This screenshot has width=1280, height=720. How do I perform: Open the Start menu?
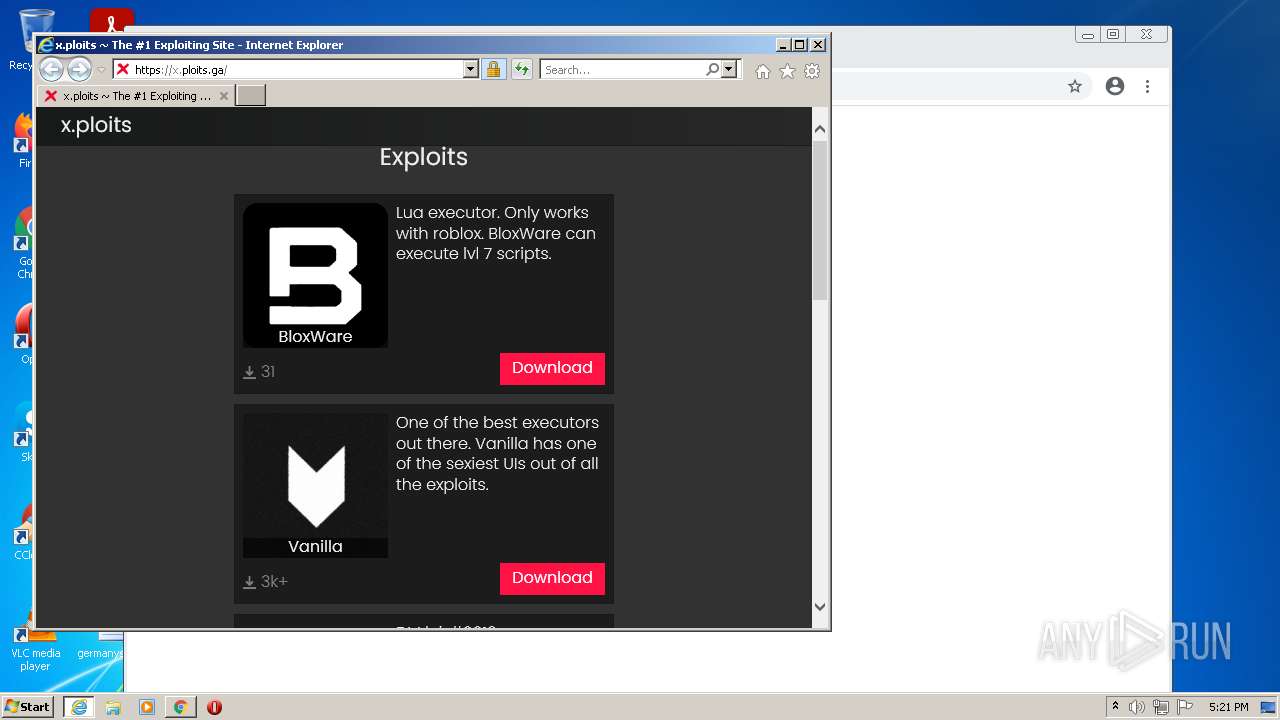27,707
